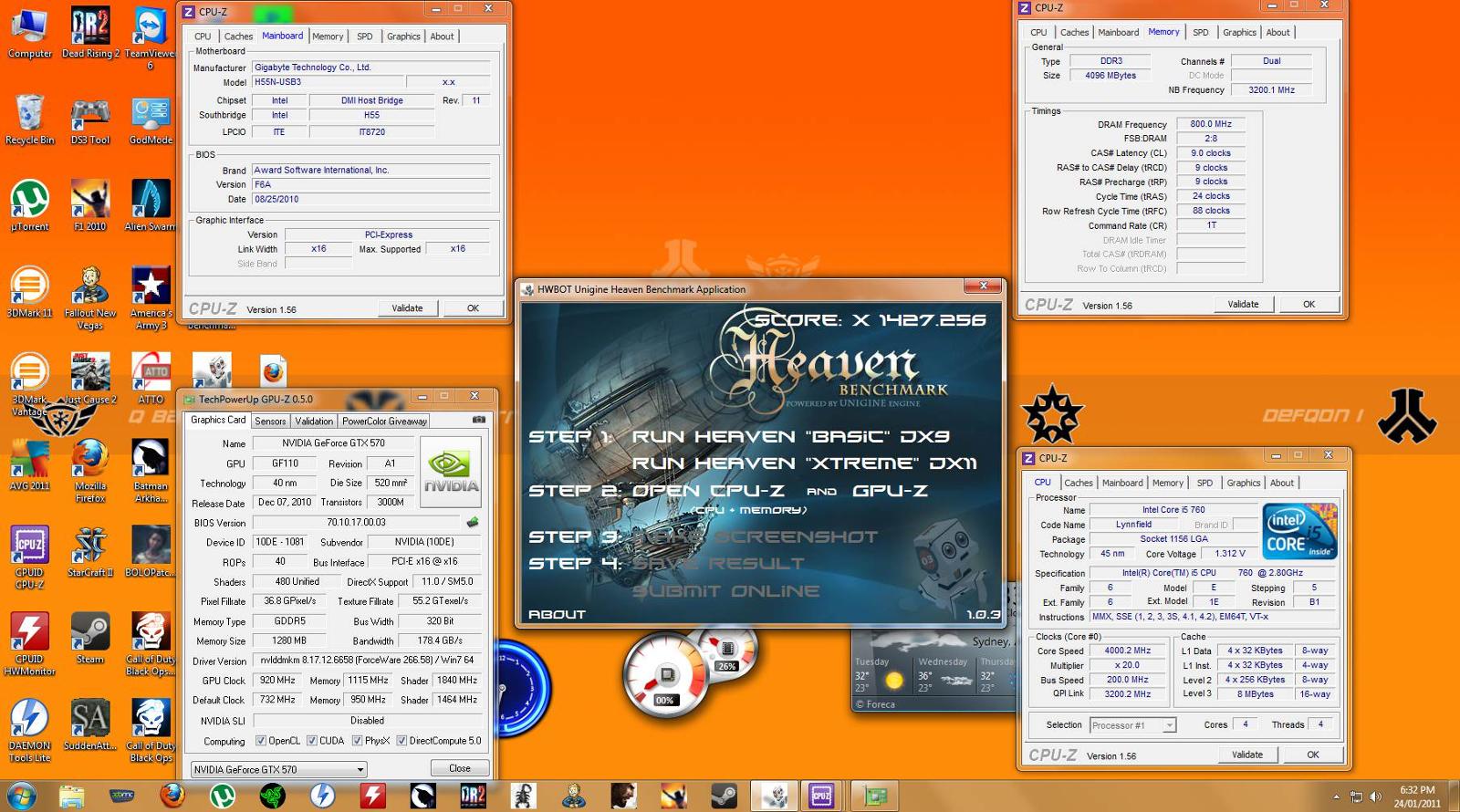Click About in the HWBOT Heaven window
Screen dimensions: 1460x812
(x=557, y=614)
